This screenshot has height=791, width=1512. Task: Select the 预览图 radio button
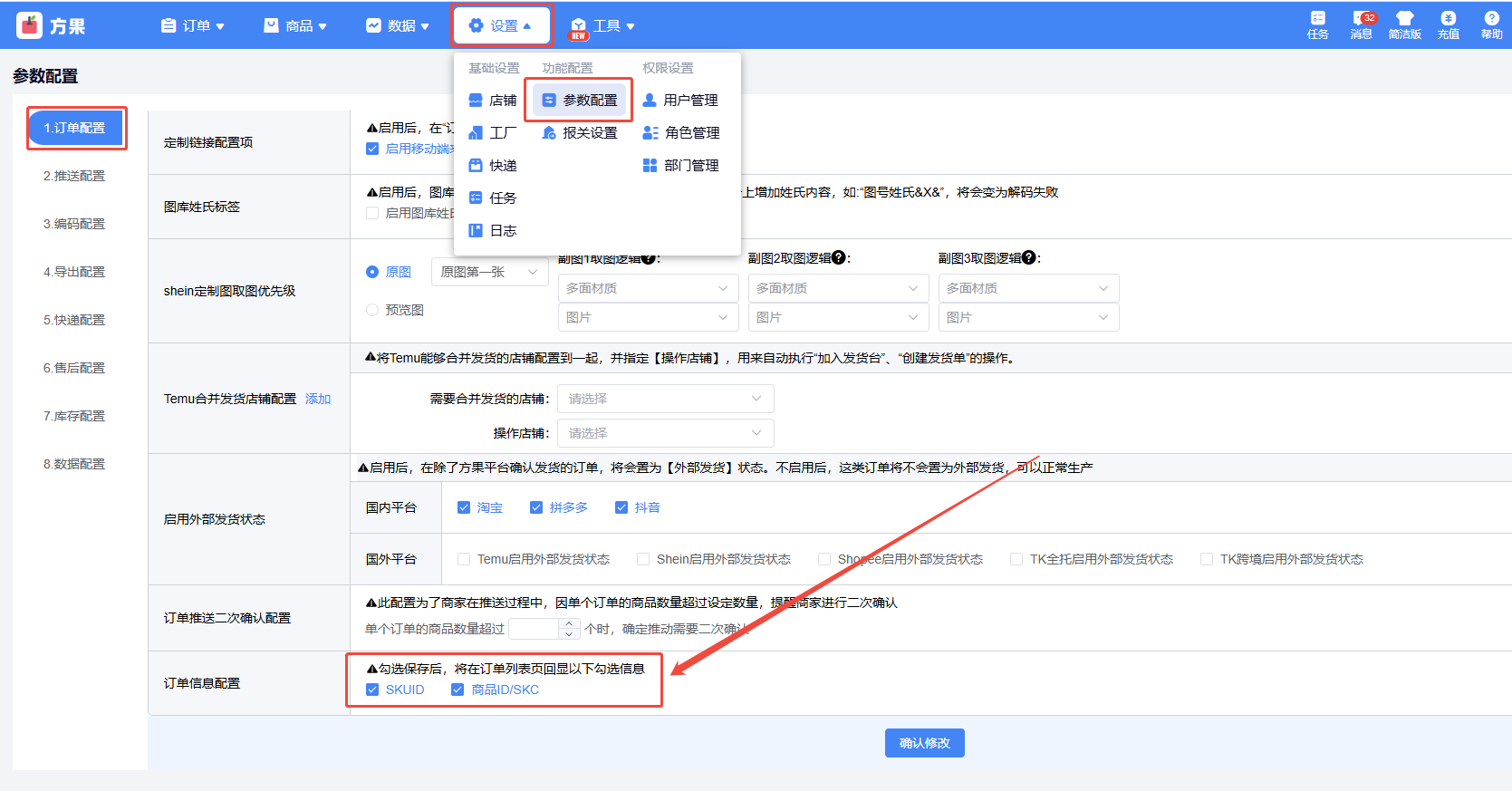click(372, 310)
